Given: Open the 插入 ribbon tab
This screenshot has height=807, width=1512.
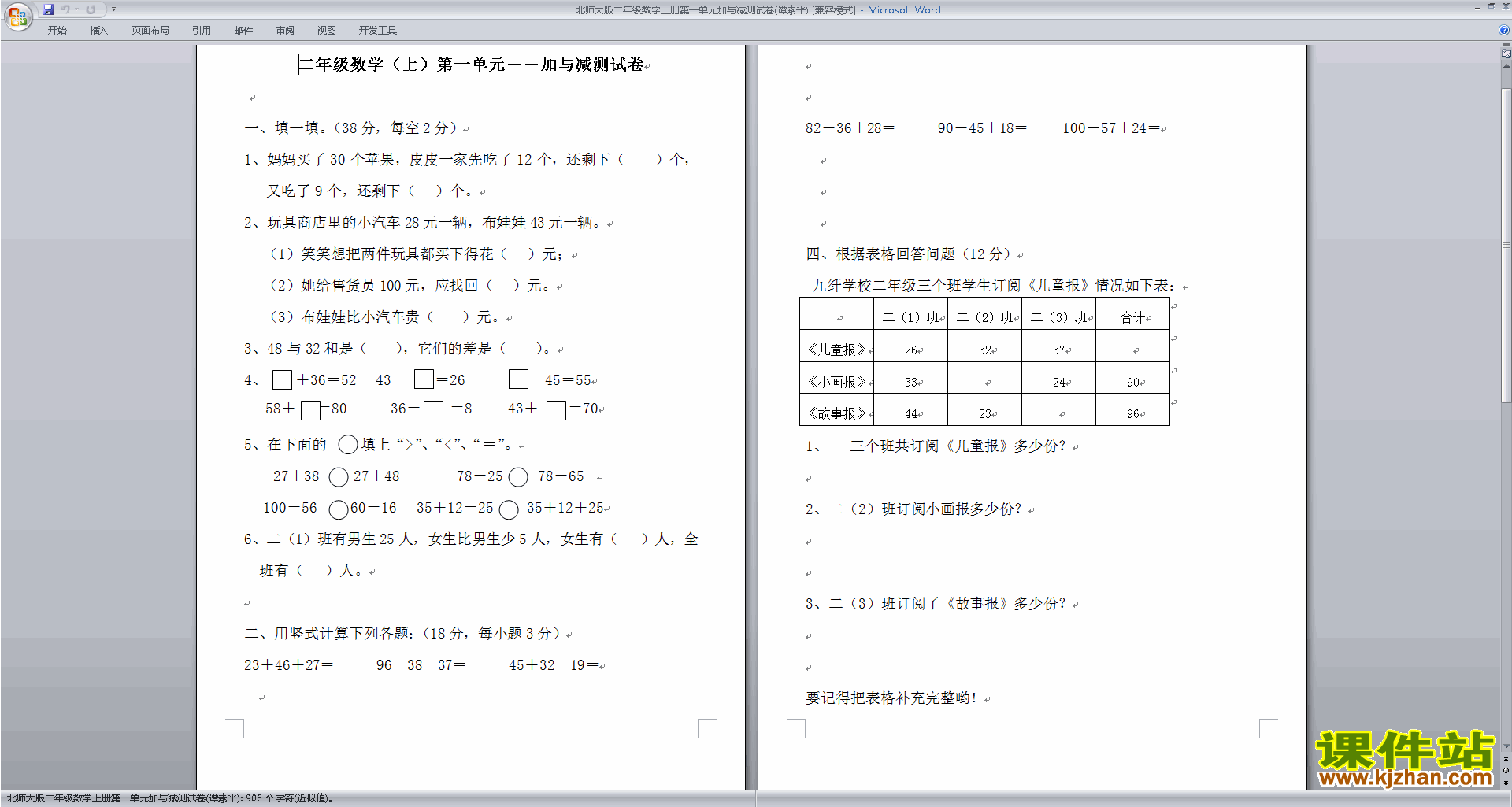Looking at the screenshot, I should (x=98, y=30).
